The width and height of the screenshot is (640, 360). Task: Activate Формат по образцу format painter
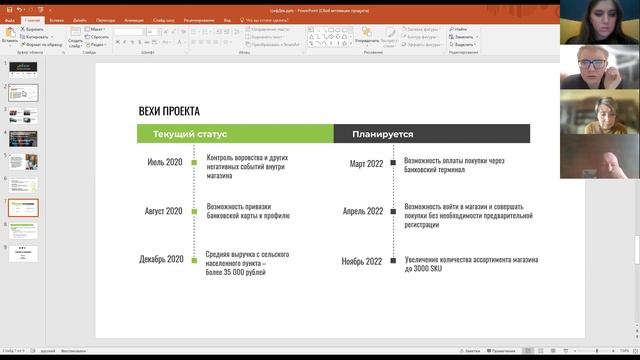pos(42,44)
